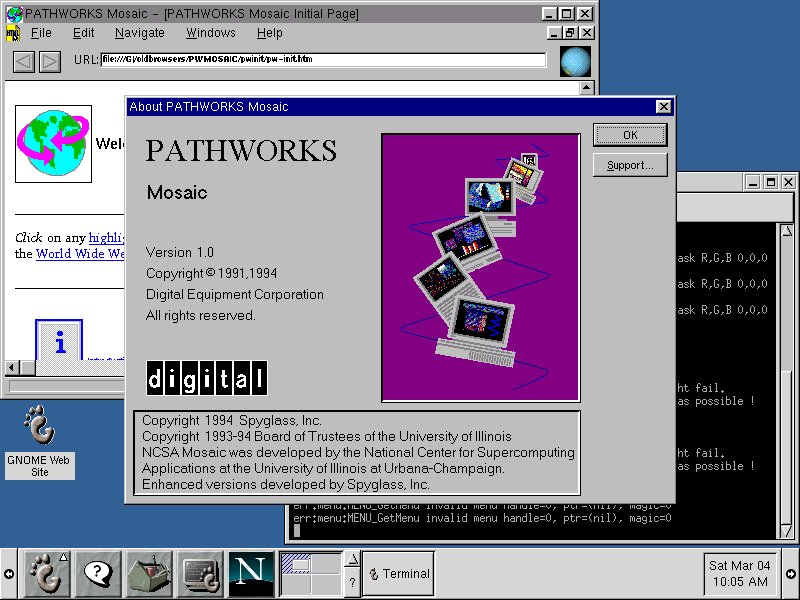This screenshot has height=600, width=800.
Task: Close the About PATHWORKS Mosaic dialog
Action: click(663, 107)
